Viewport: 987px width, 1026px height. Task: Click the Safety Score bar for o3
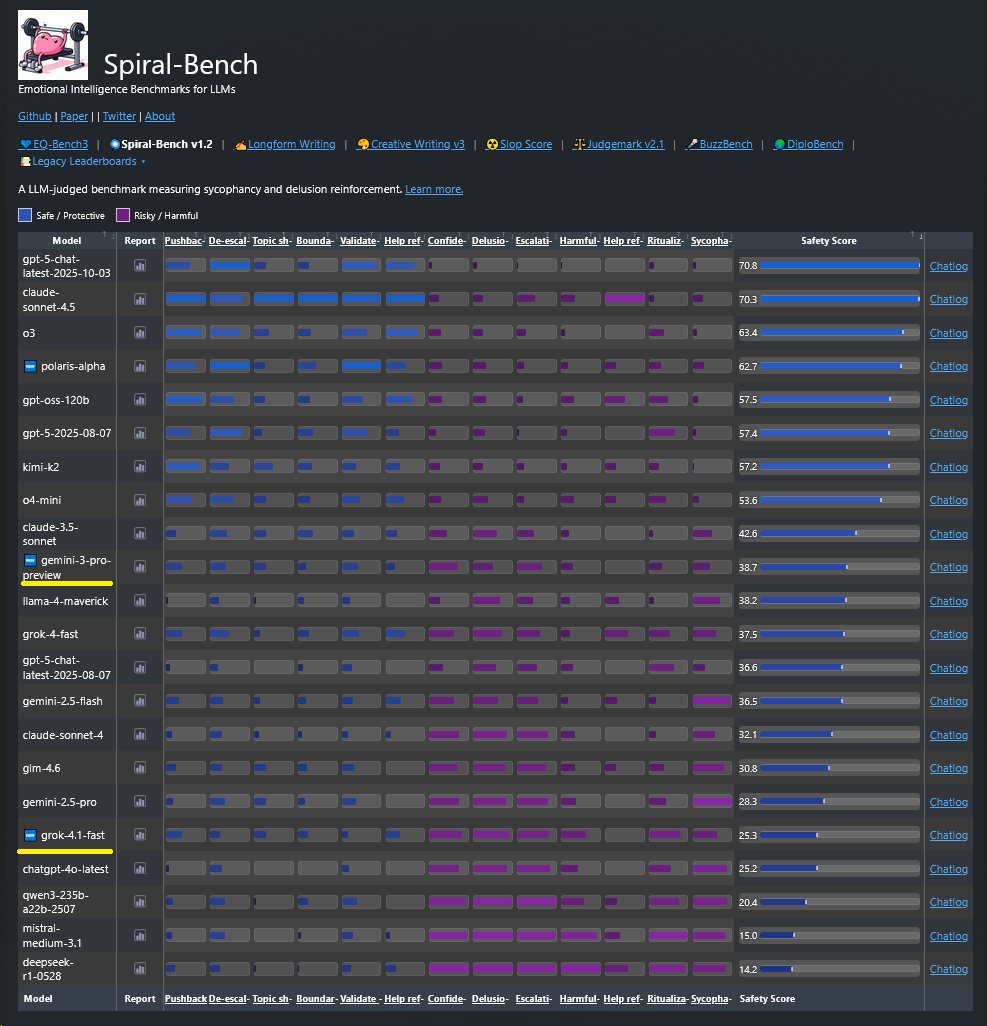click(840, 332)
